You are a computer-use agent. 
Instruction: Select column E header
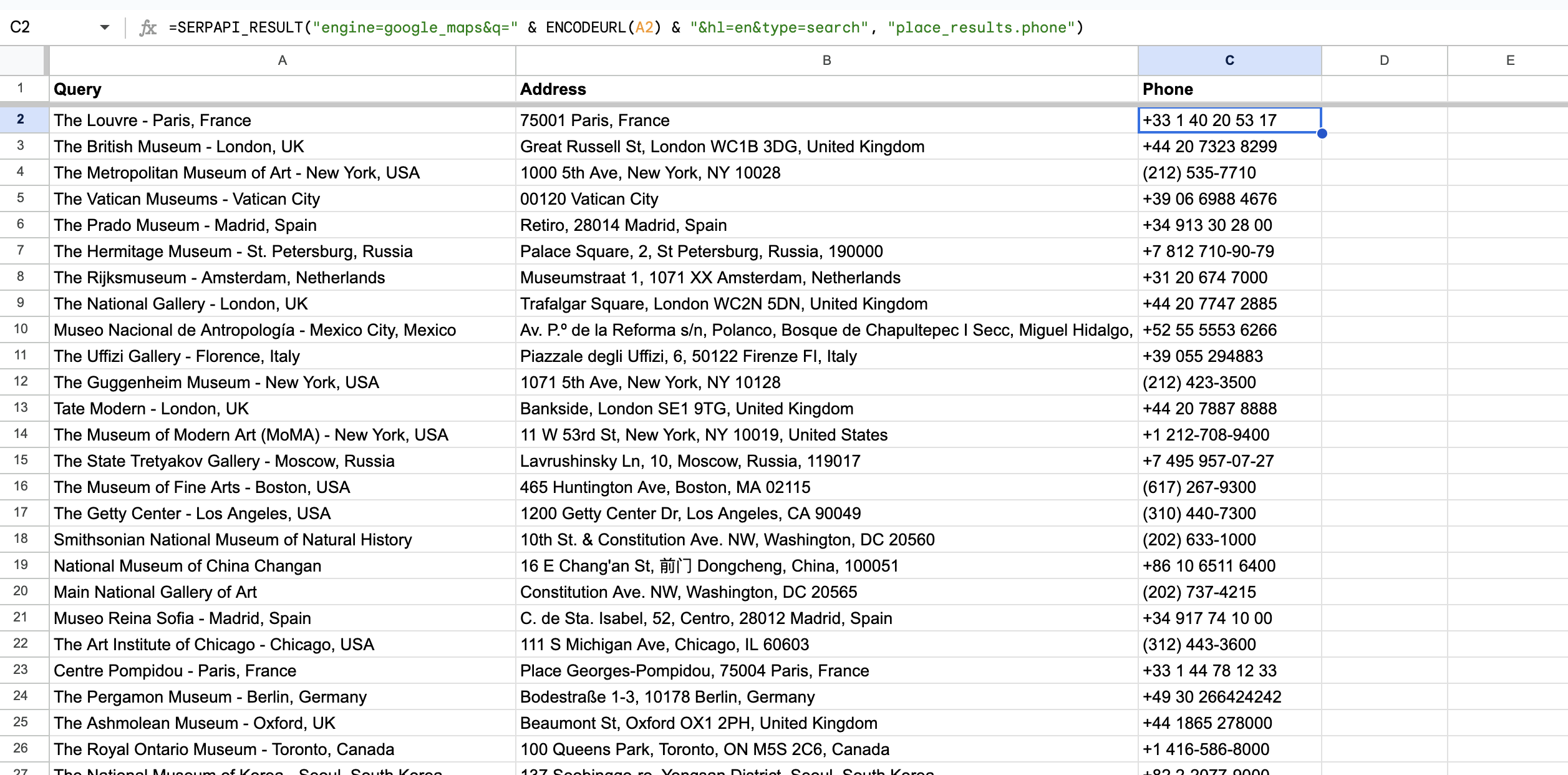point(1510,61)
